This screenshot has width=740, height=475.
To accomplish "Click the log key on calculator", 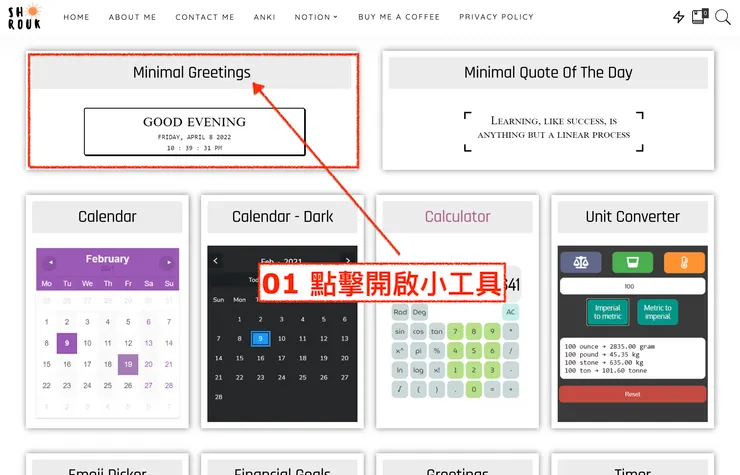I will coord(418,370).
